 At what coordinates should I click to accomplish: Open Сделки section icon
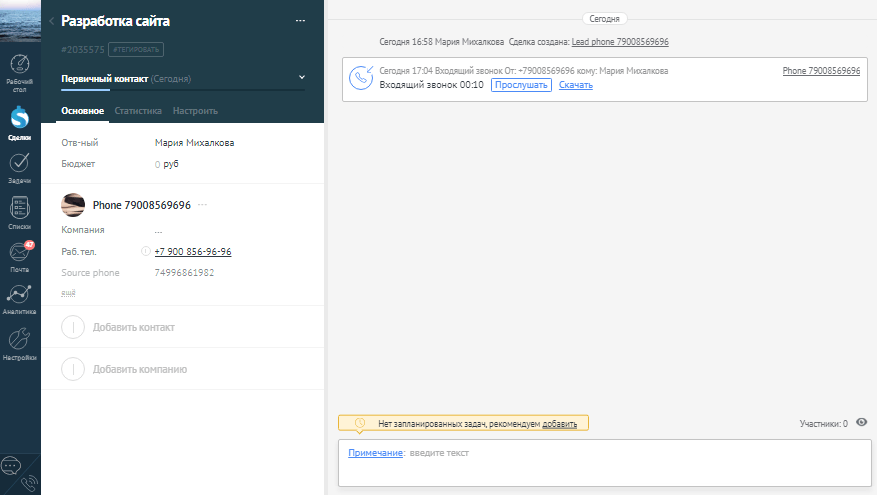tap(20, 124)
